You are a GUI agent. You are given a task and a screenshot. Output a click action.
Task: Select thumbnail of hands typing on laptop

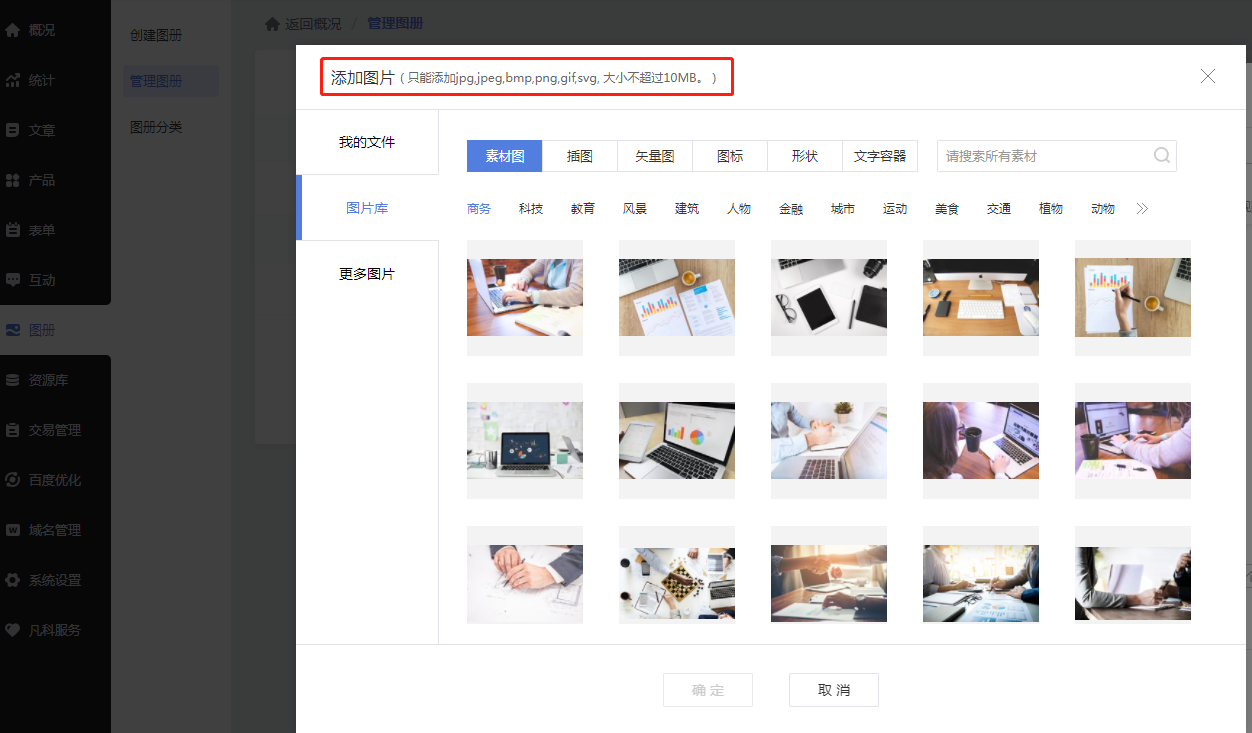click(x=525, y=297)
